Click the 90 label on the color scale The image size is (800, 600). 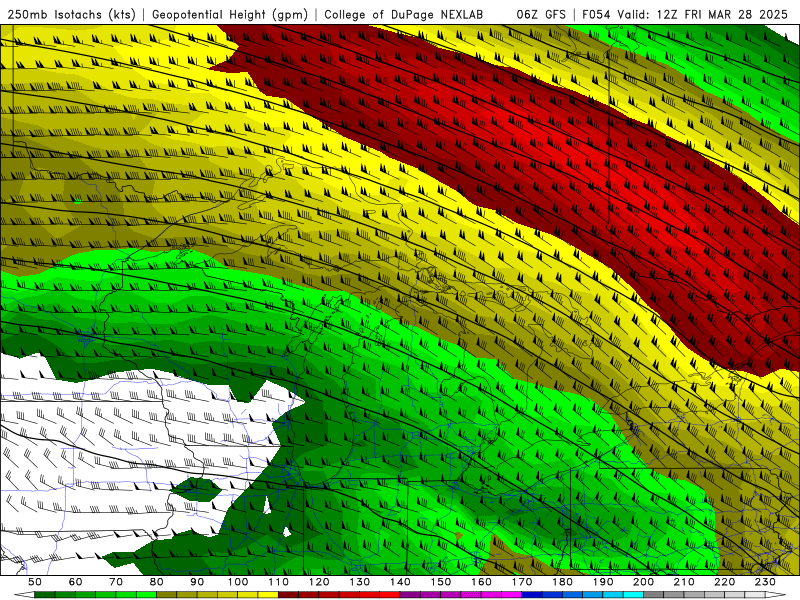point(197,582)
